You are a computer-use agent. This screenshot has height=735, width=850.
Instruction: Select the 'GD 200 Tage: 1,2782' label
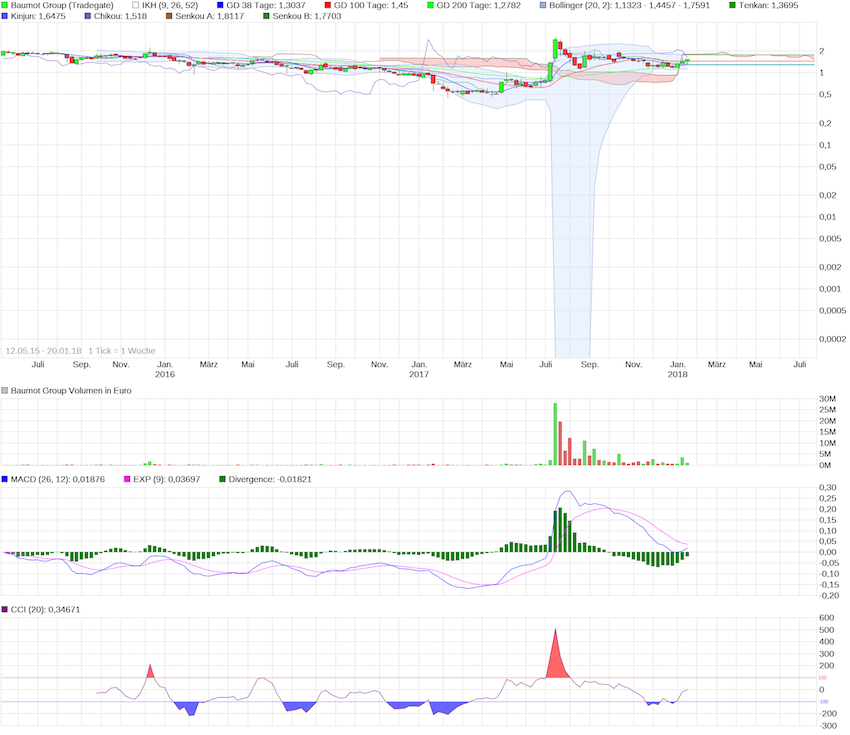(x=479, y=5)
